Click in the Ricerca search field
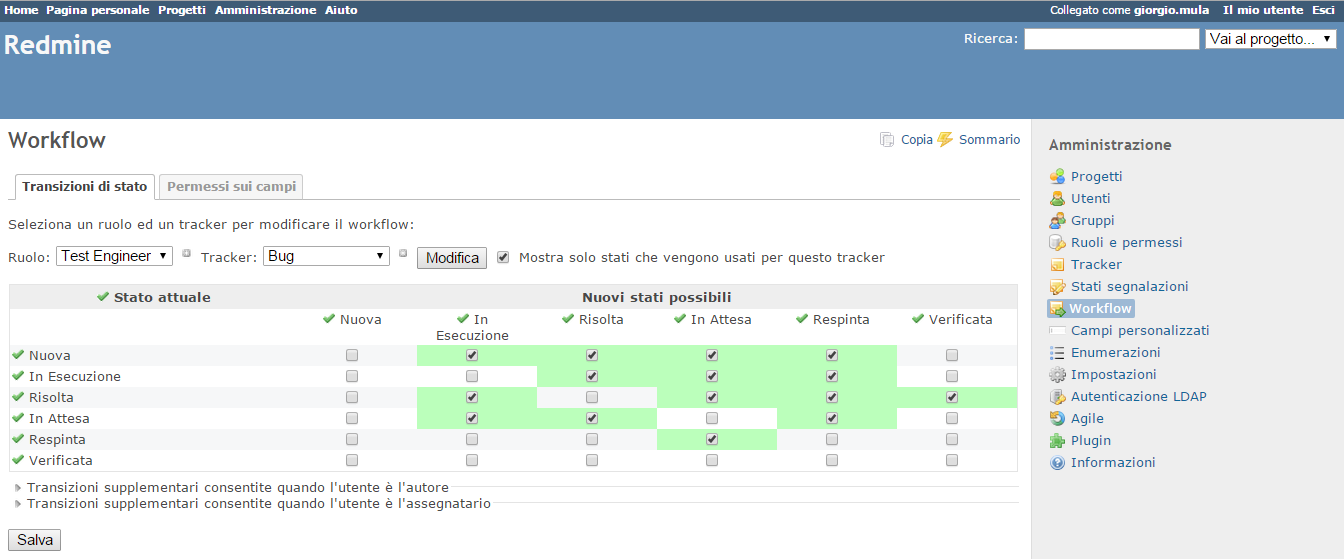 1111,39
